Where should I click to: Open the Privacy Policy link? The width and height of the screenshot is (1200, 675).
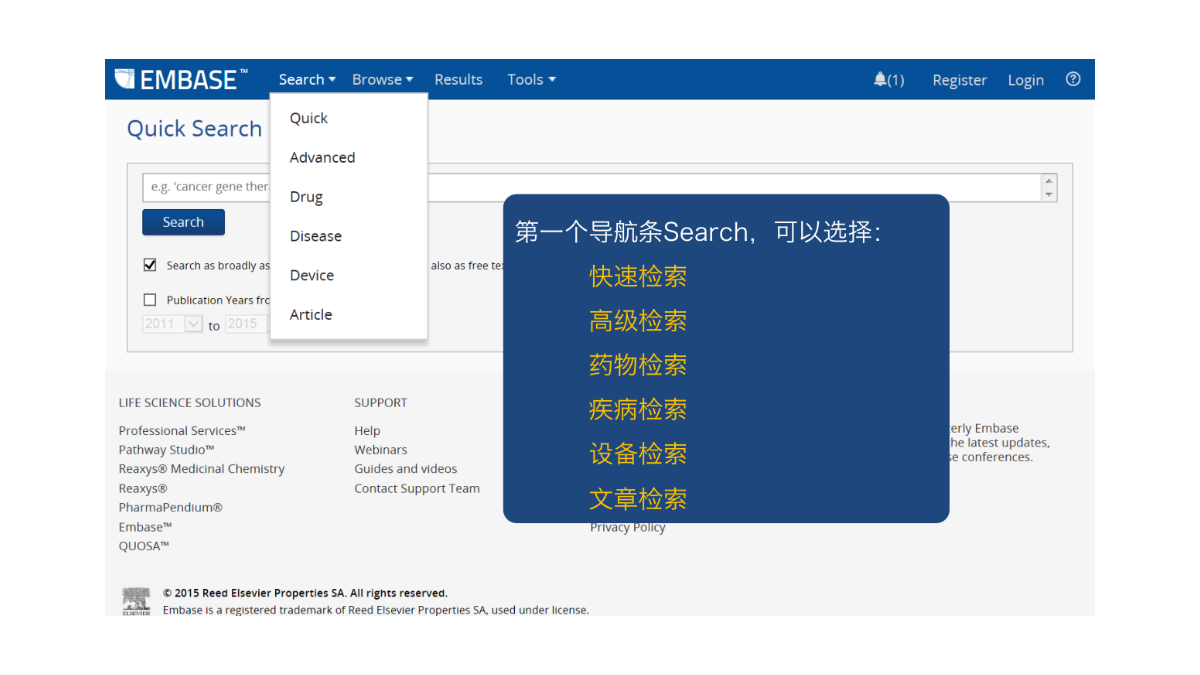tap(627, 528)
